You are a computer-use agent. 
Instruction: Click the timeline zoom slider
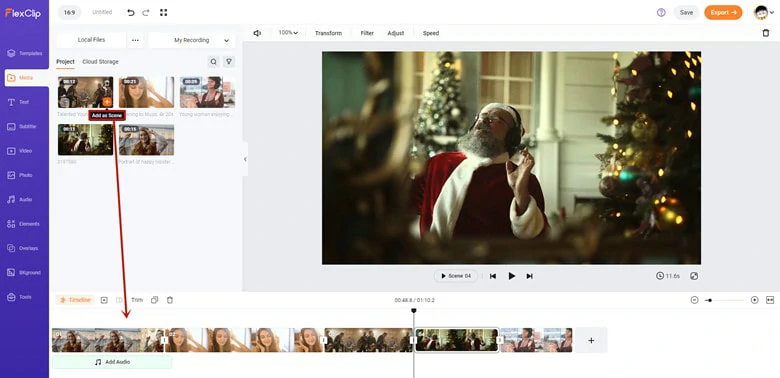click(x=725, y=300)
